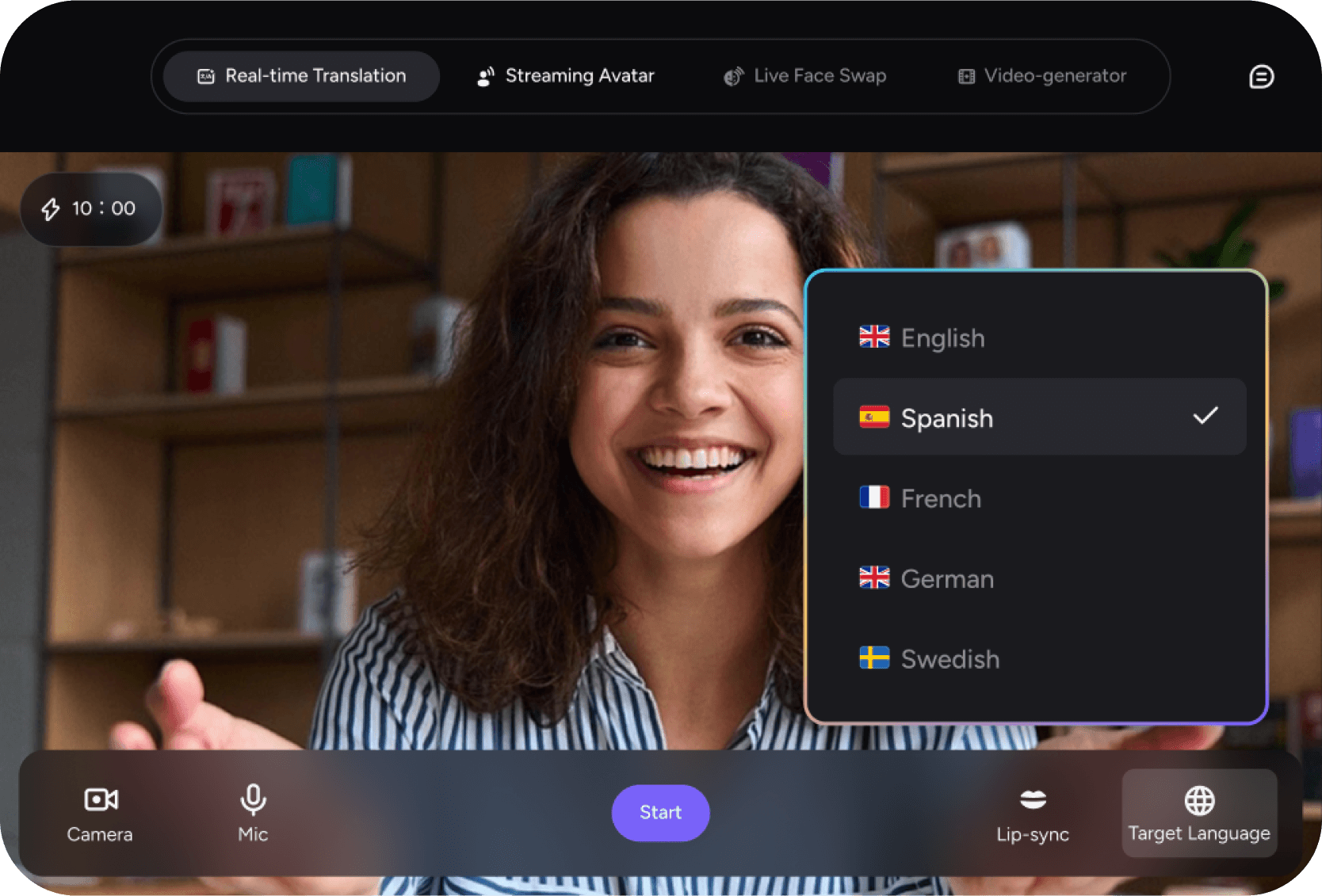Mute the microphone icon
Screen dimensions: 1322x896
[x=253, y=799]
